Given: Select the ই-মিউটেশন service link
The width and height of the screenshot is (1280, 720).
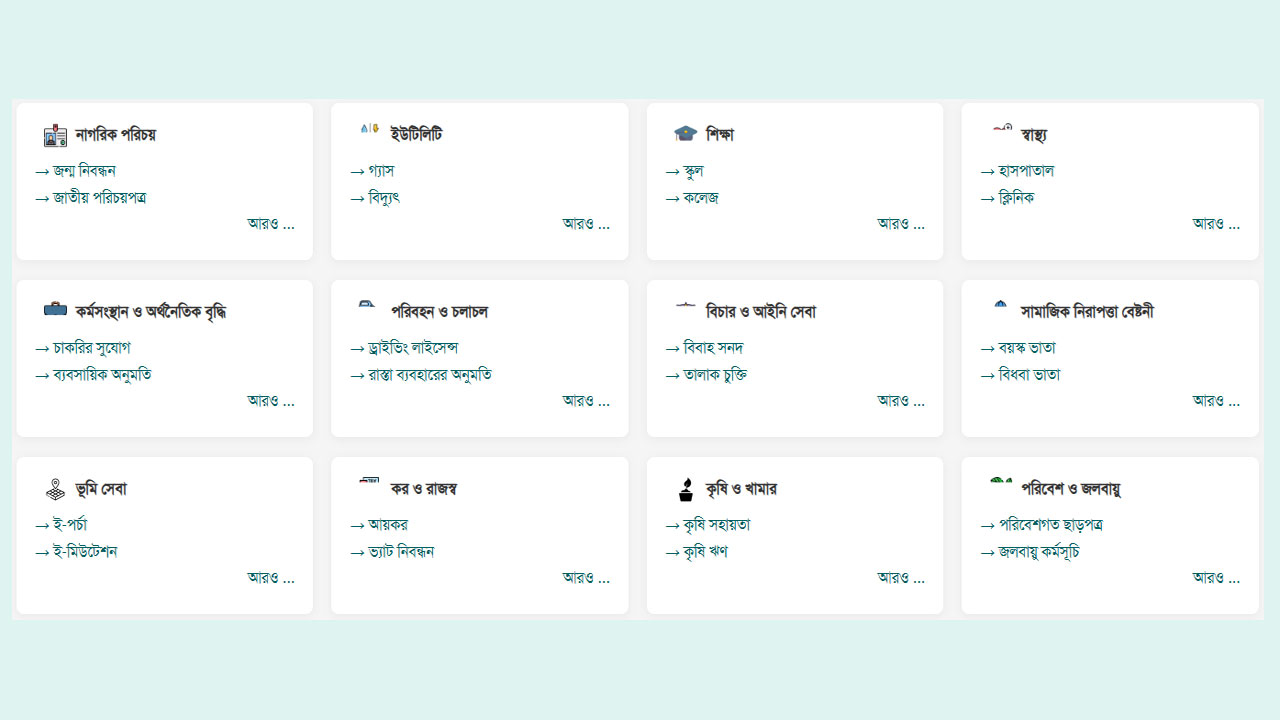Looking at the screenshot, I should click(85, 552).
